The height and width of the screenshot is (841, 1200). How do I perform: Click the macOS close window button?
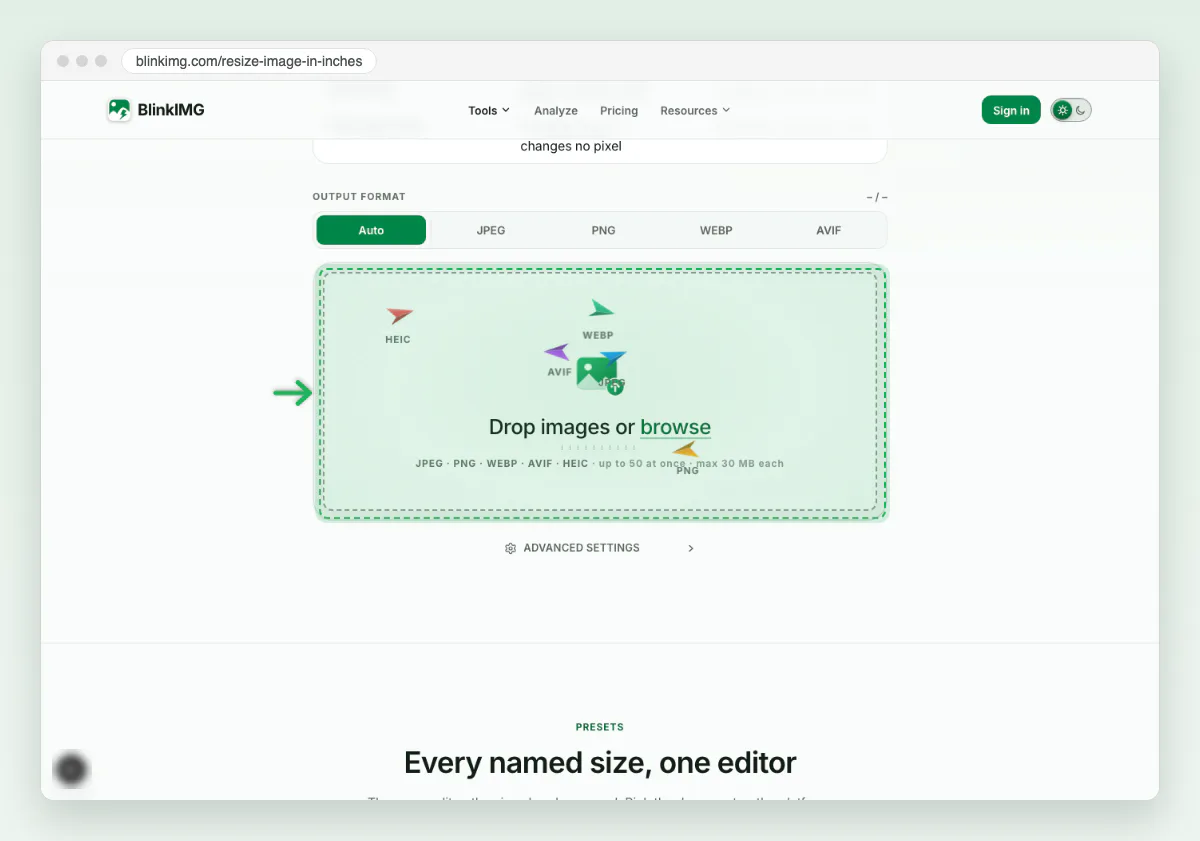(63, 61)
